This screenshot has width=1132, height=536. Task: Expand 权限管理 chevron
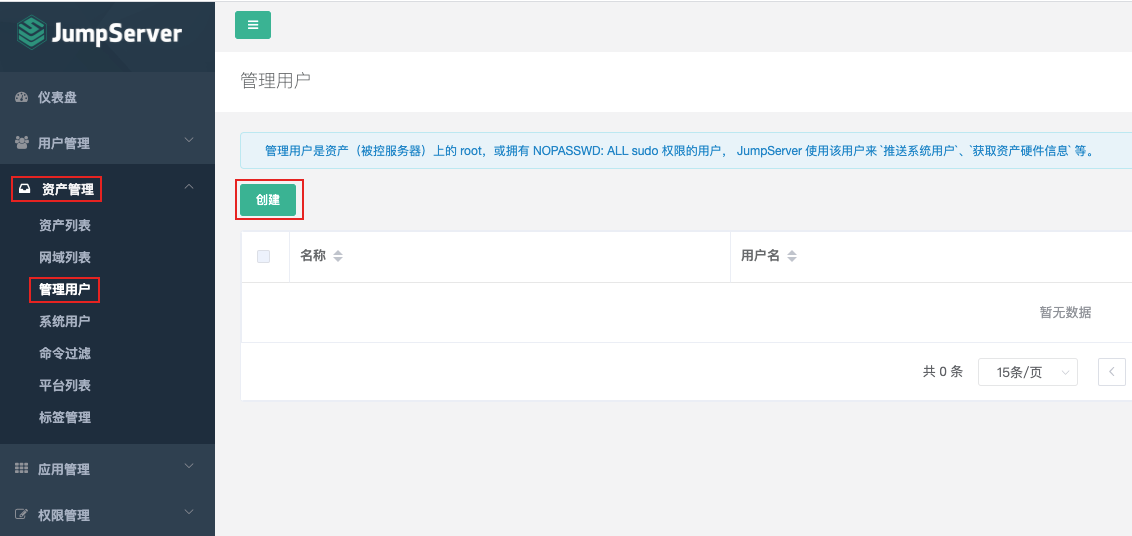tap(189, 512)
